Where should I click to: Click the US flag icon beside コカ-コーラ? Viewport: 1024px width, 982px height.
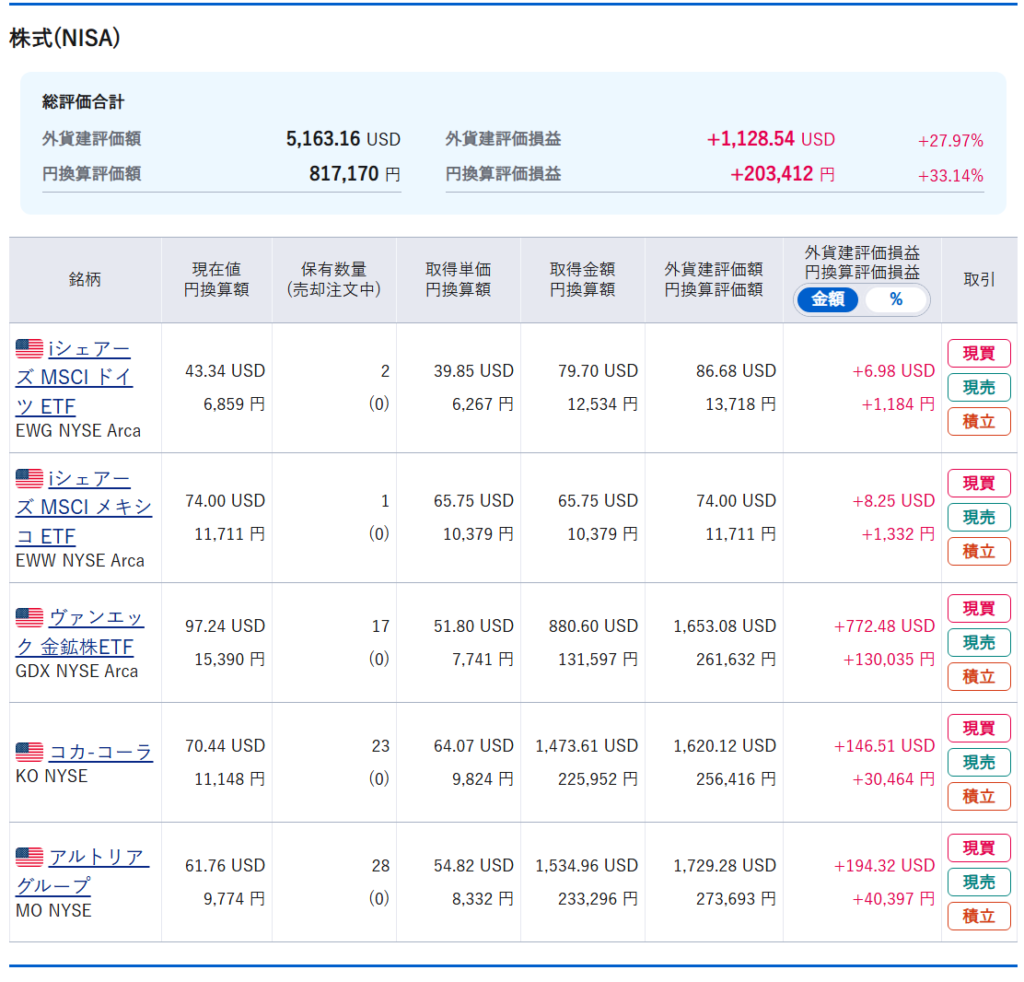click(29, 752)
